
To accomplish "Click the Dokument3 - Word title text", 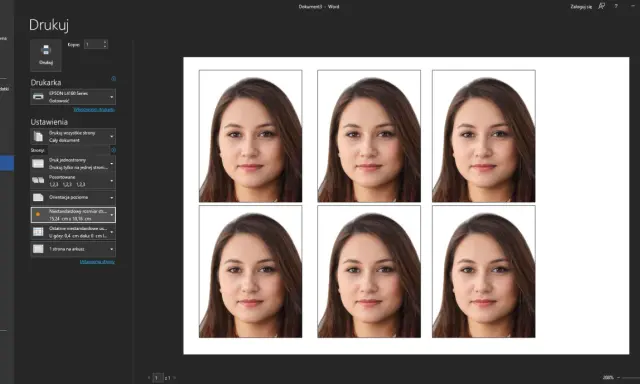I will pos(319,7).
